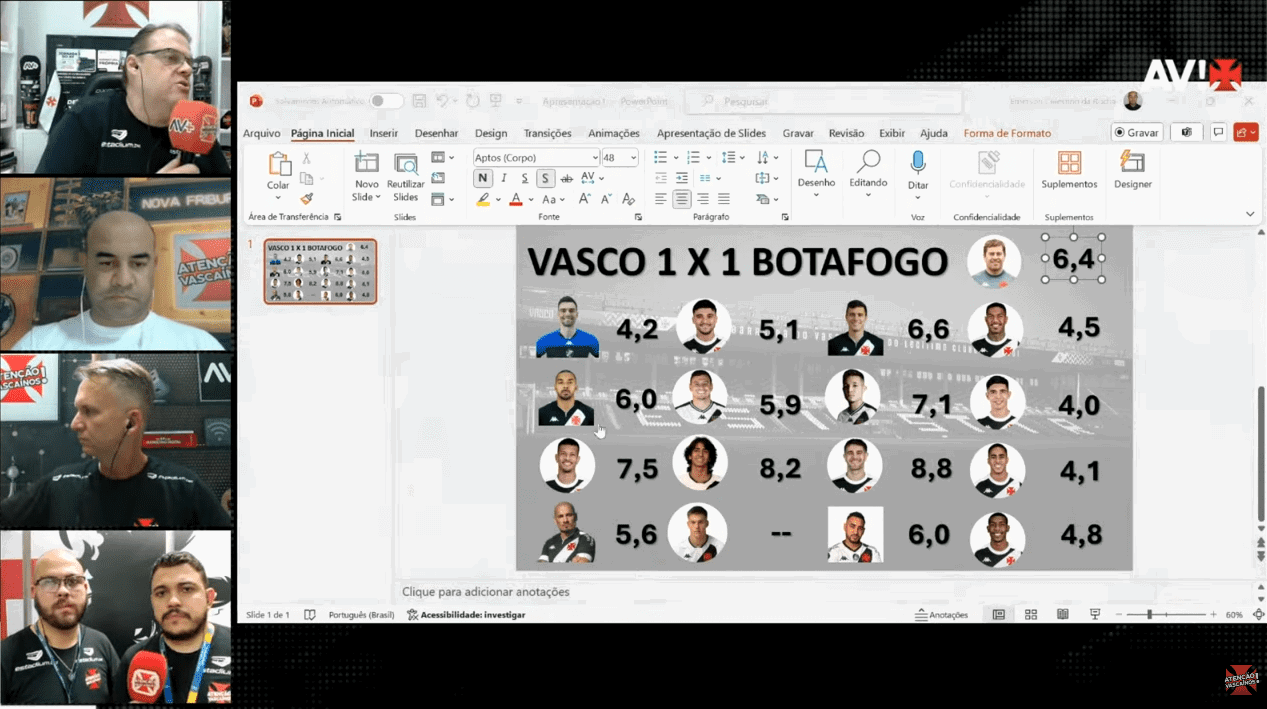Switch to reading view in status bar
The height and width of the screenshot is (709, 1267).
(x=1063, y=614)
